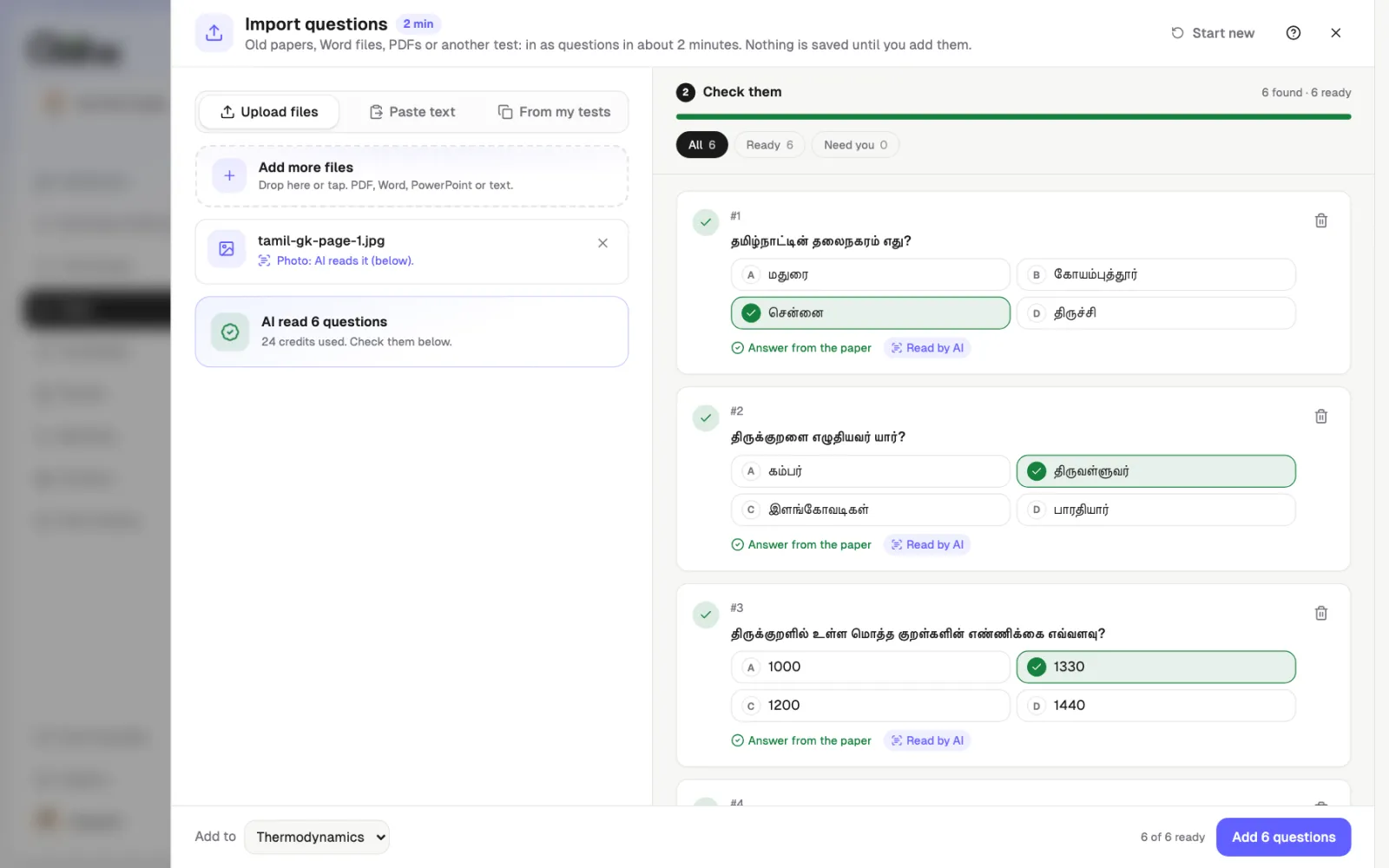Select option A கம்பர்

[x=870, y=471]
